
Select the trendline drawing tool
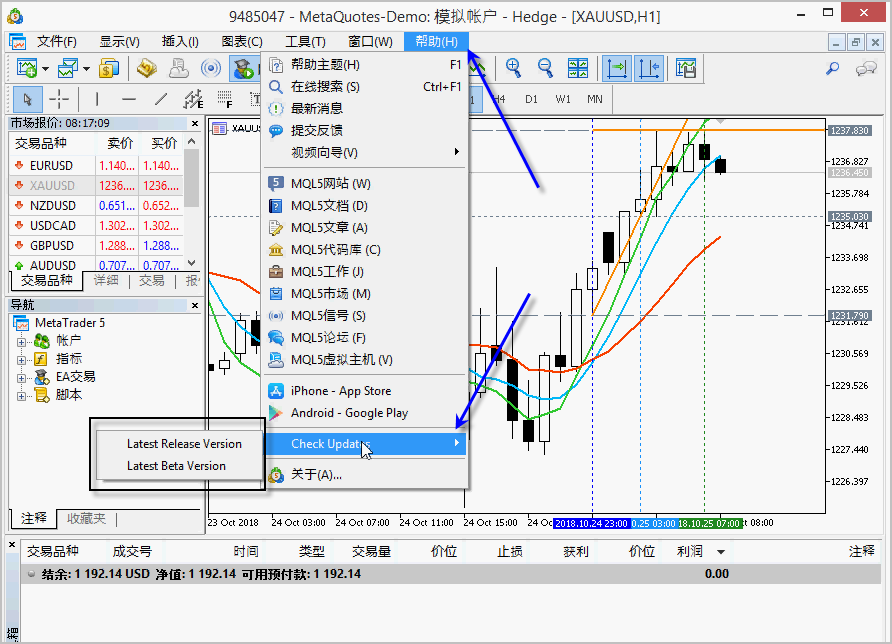pos(161,100)
